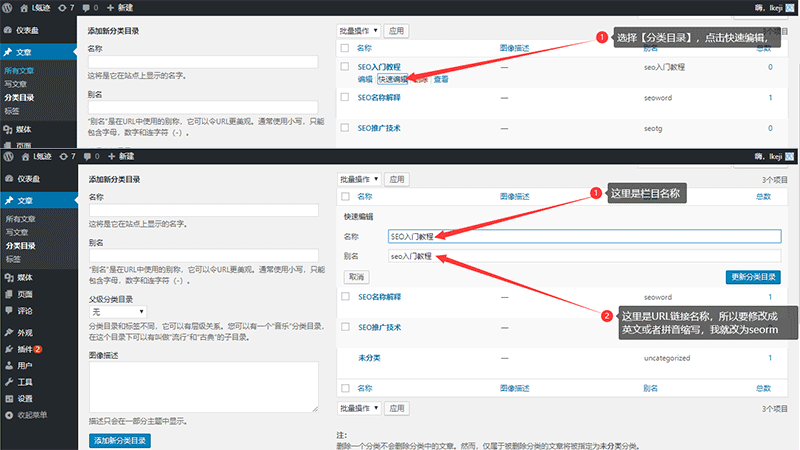Open the 未分类 category link
800x450 pixels.
368,357
